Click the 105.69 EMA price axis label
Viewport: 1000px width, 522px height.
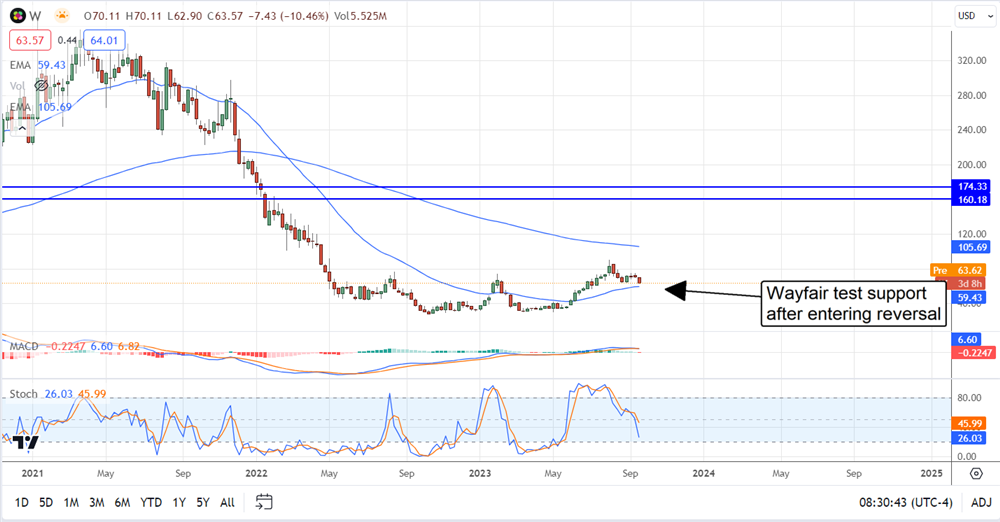[x=971, y=247]
